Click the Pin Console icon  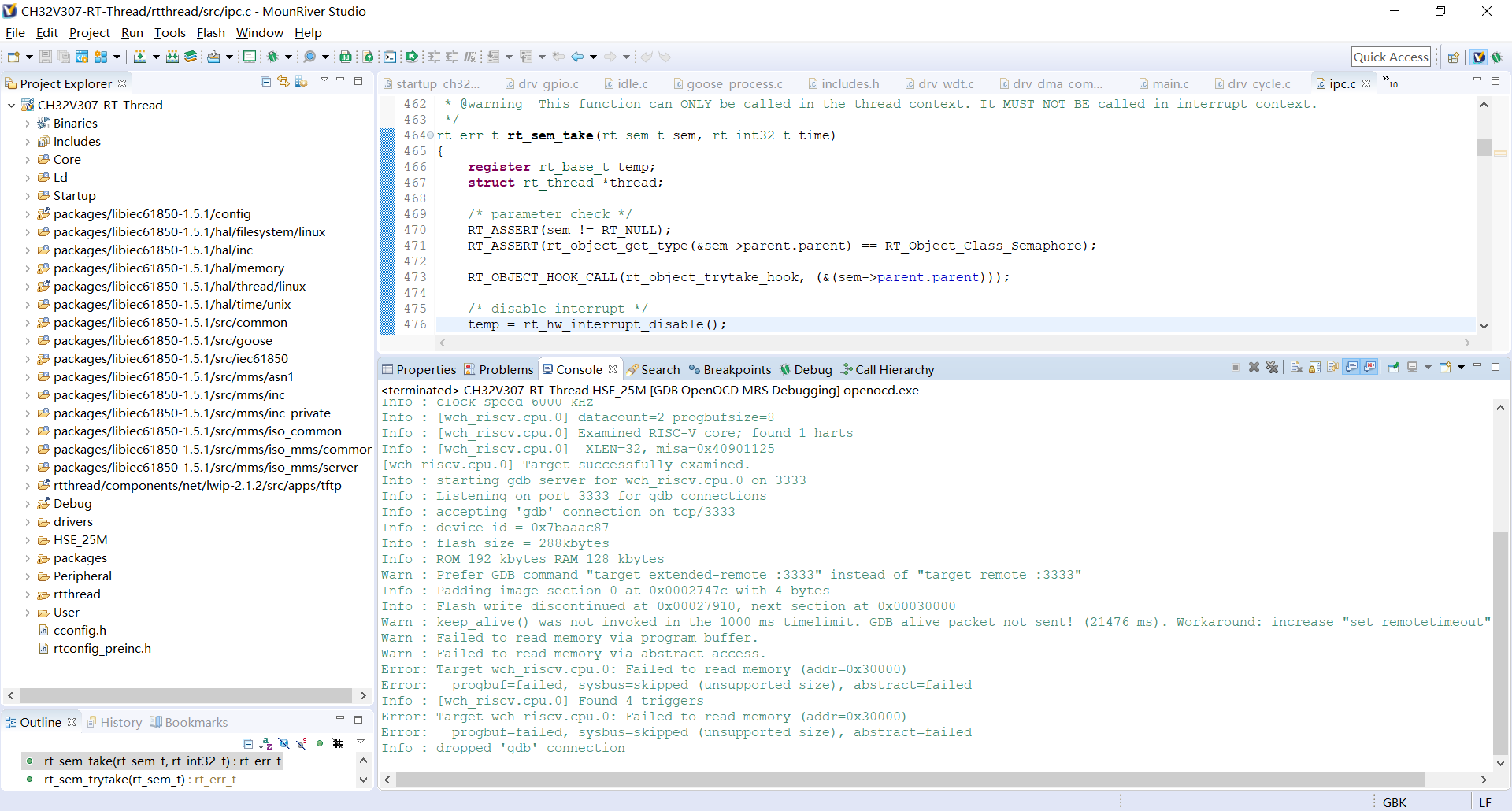[x=1394, y=368]
